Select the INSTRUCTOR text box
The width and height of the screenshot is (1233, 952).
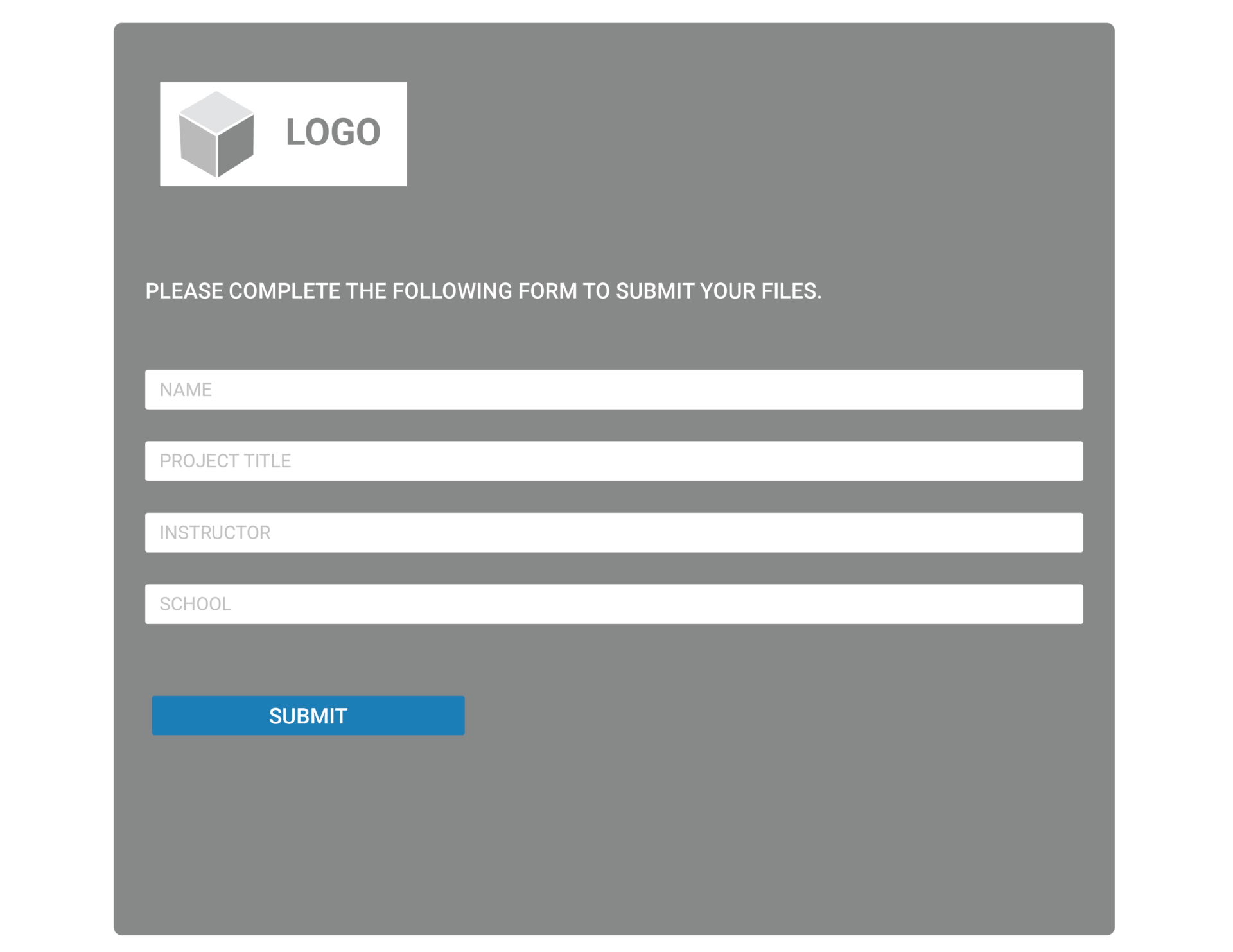coord(614,533)
